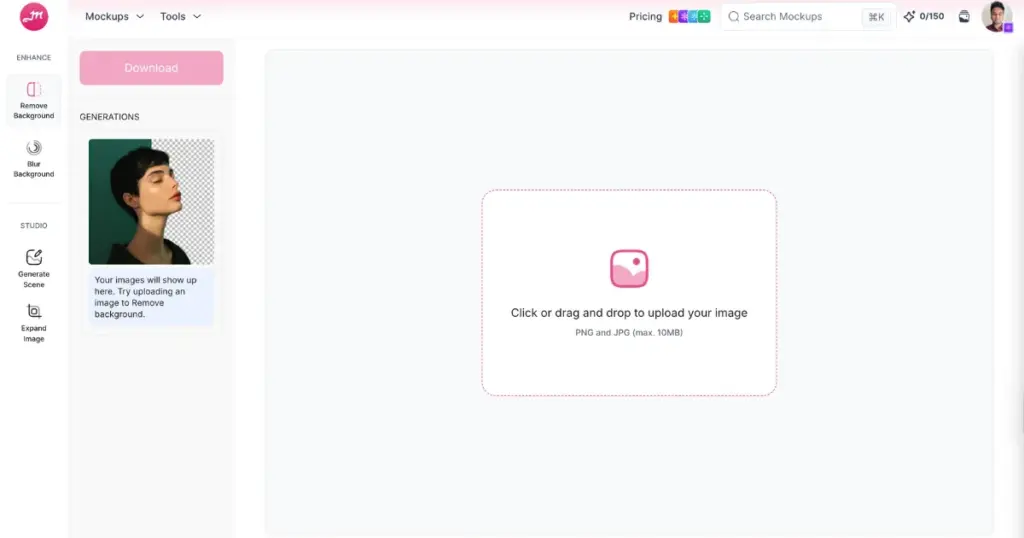Click the pink Mockey logo icon

coord(34,16)
